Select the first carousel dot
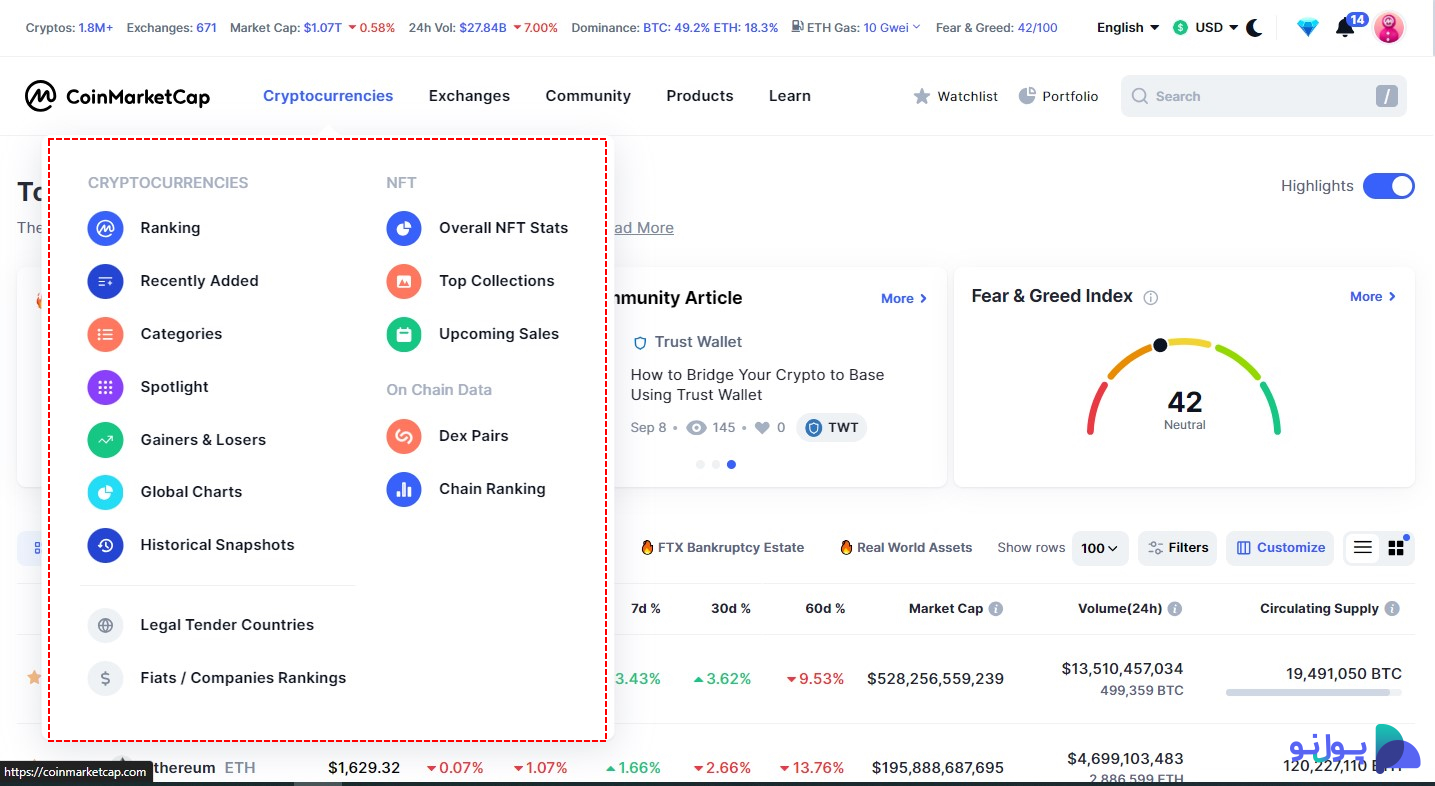The height and width of the screenshot is (786, 1435). point(700,464)
